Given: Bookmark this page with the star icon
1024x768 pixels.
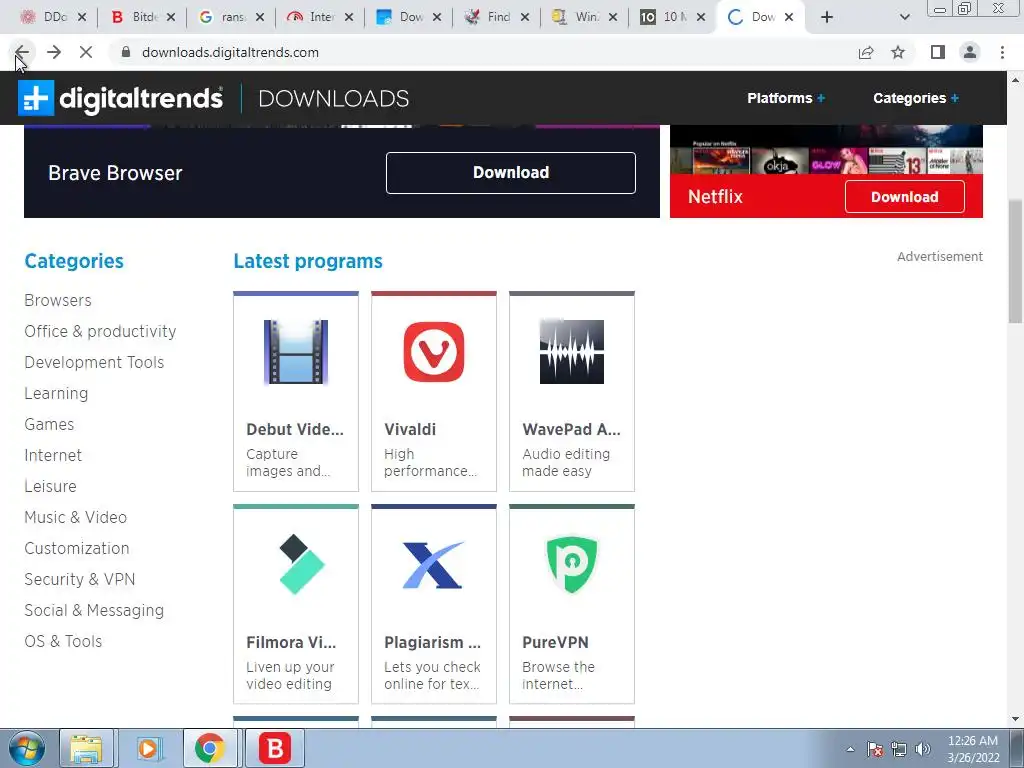Looking at the screenshot, I should pyautogui.click(x=898, y=52).
